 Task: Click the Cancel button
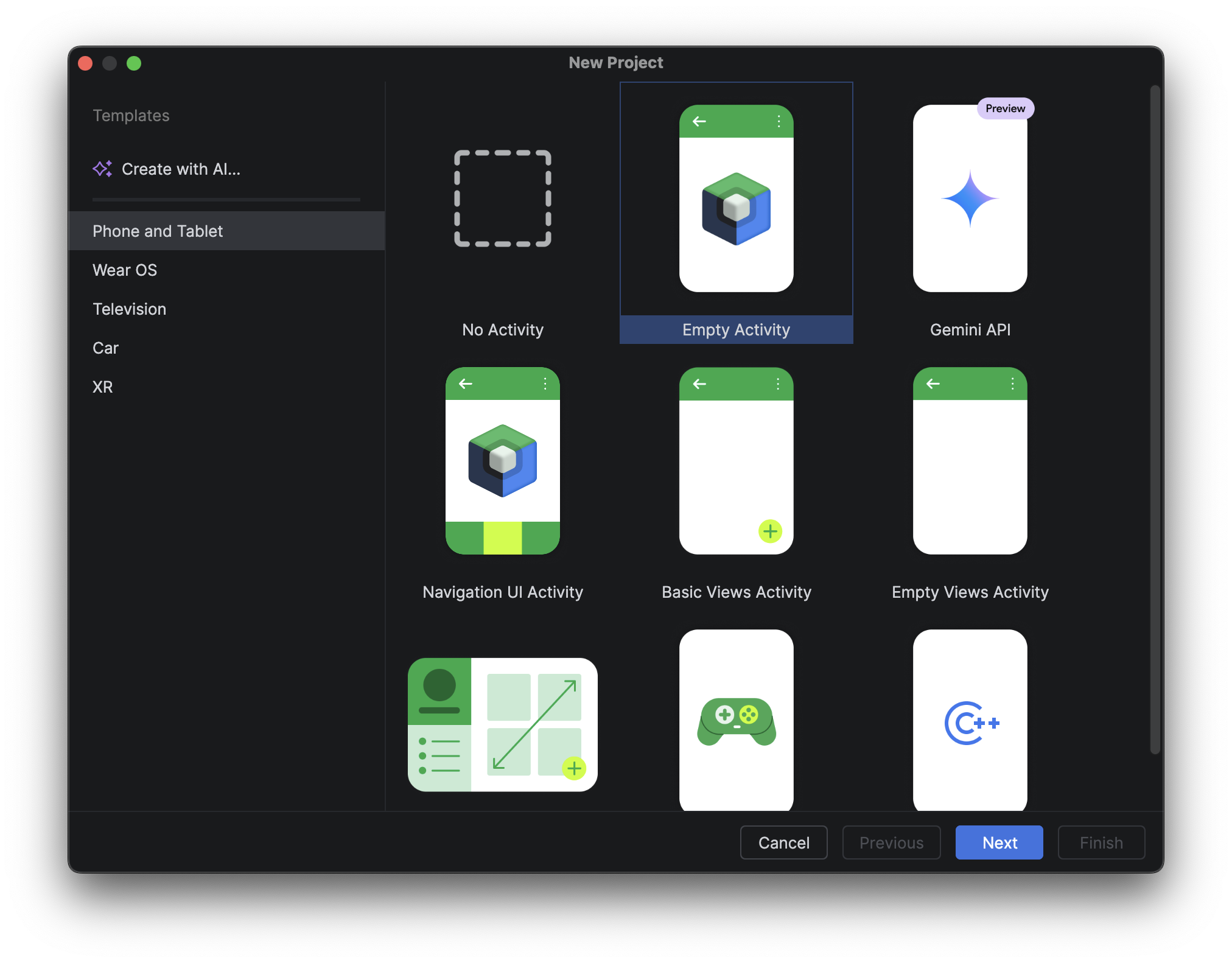coord(783,842)
